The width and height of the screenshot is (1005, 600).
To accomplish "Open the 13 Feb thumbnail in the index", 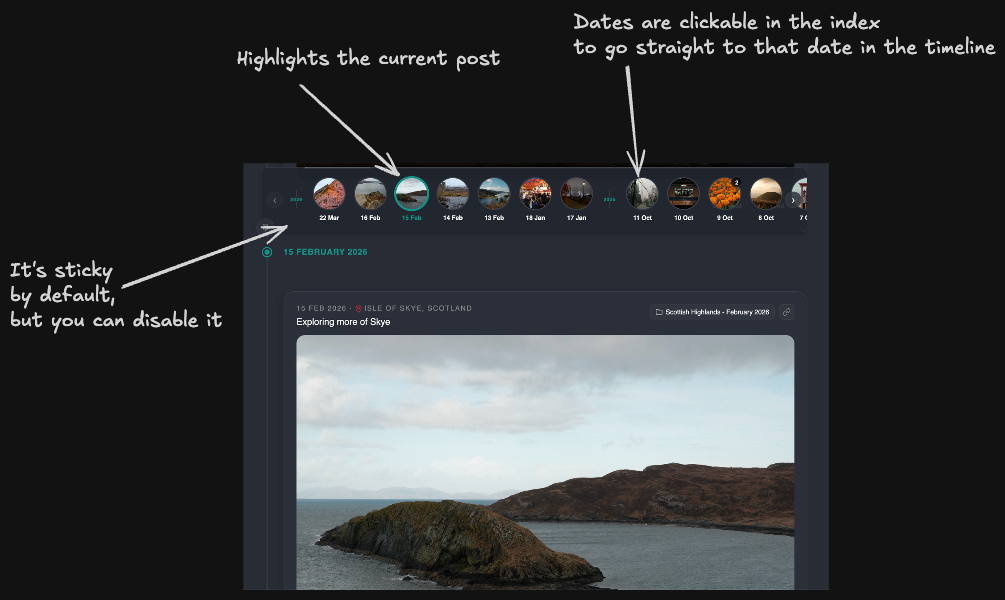I will click(x=494, y=193).
